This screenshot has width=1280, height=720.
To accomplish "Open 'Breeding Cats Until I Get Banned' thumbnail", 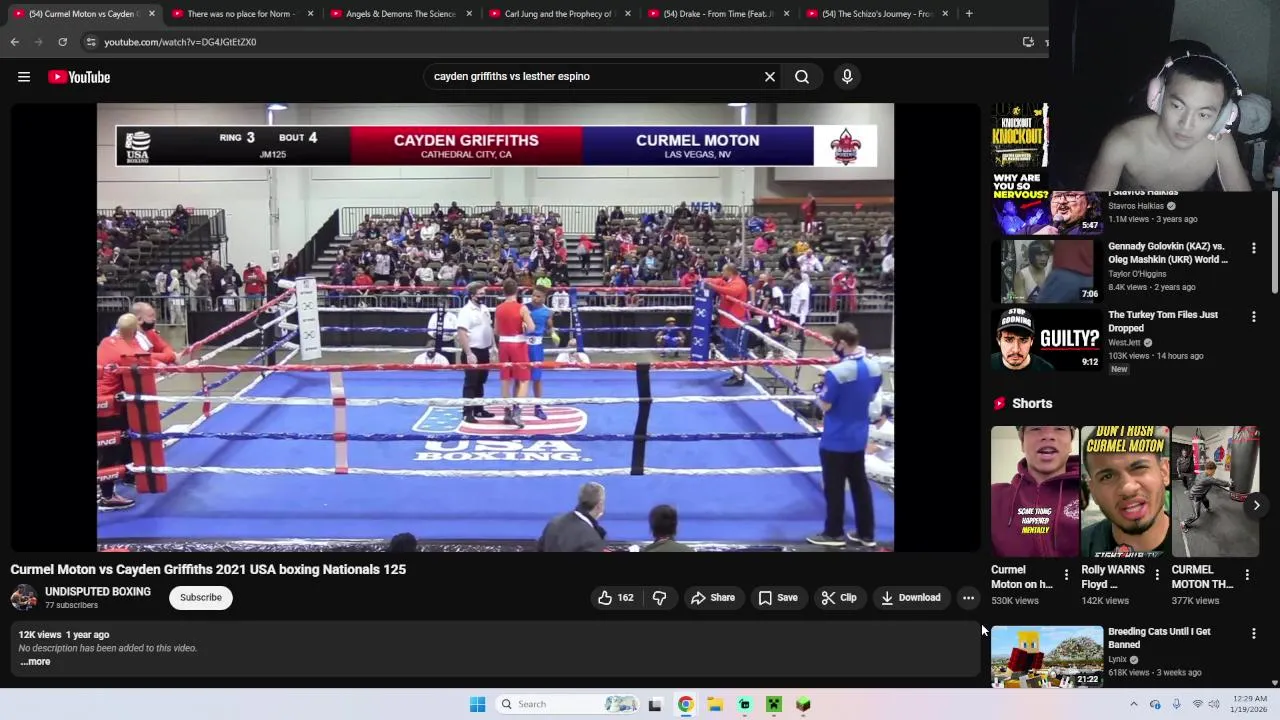I will click(1047, 657).
